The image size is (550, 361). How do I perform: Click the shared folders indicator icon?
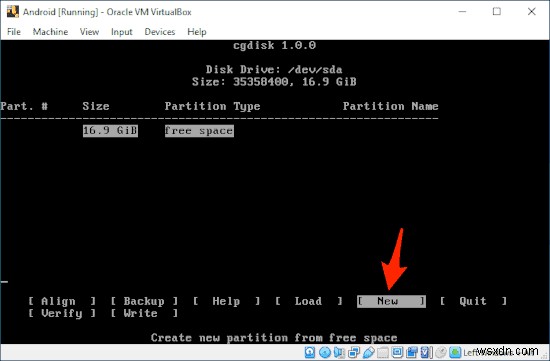383,352
